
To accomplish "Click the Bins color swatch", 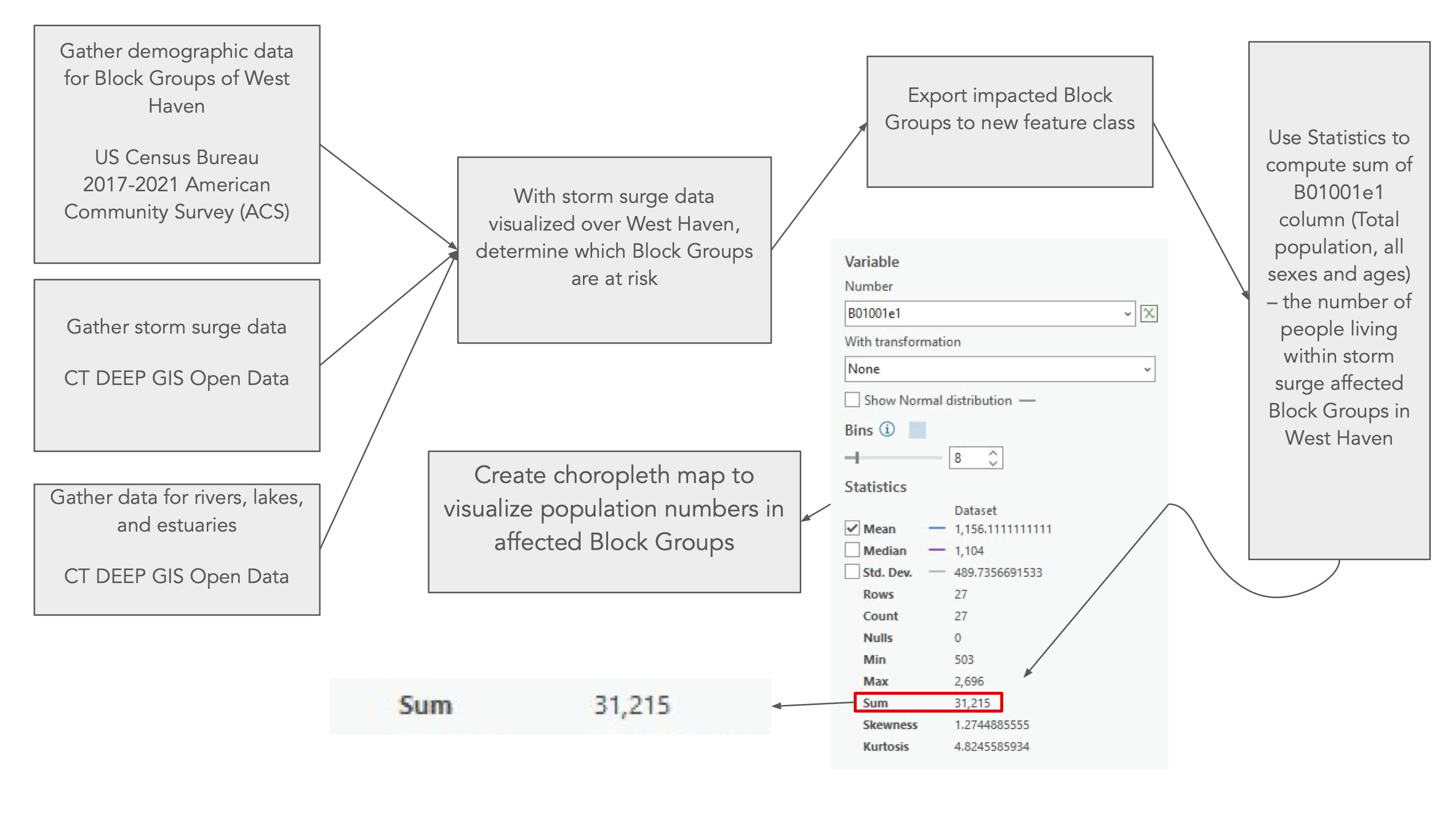I will (917, 430).
